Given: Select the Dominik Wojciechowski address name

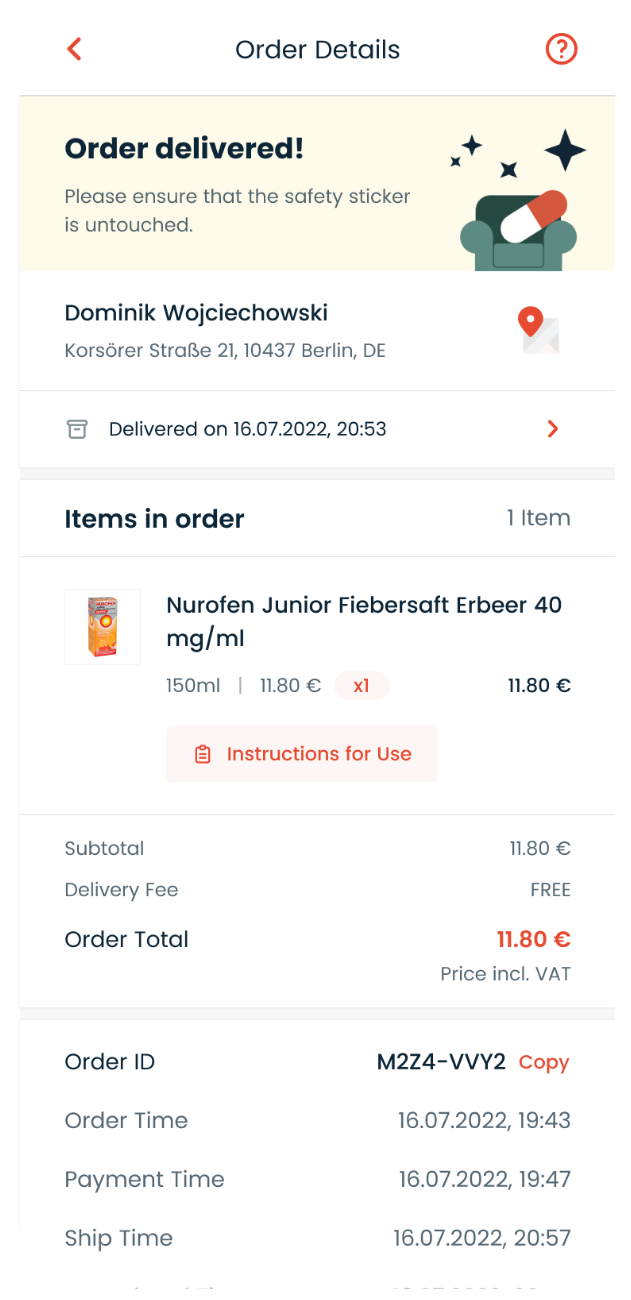Looking at the screenshot, I should (196, 313).
